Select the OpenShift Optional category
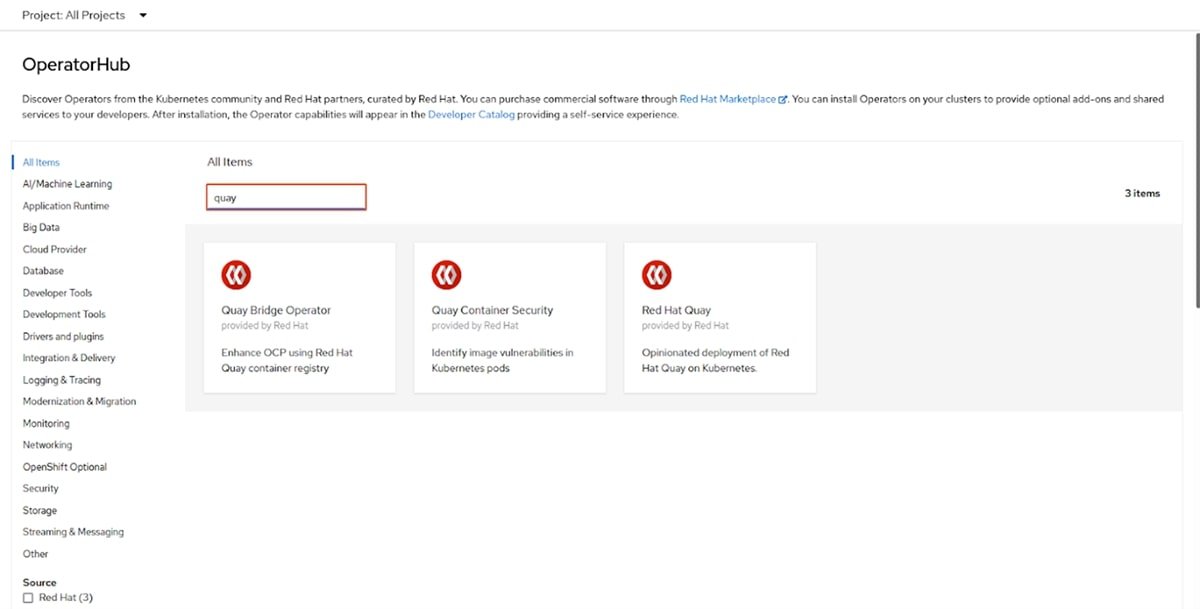 64,467
